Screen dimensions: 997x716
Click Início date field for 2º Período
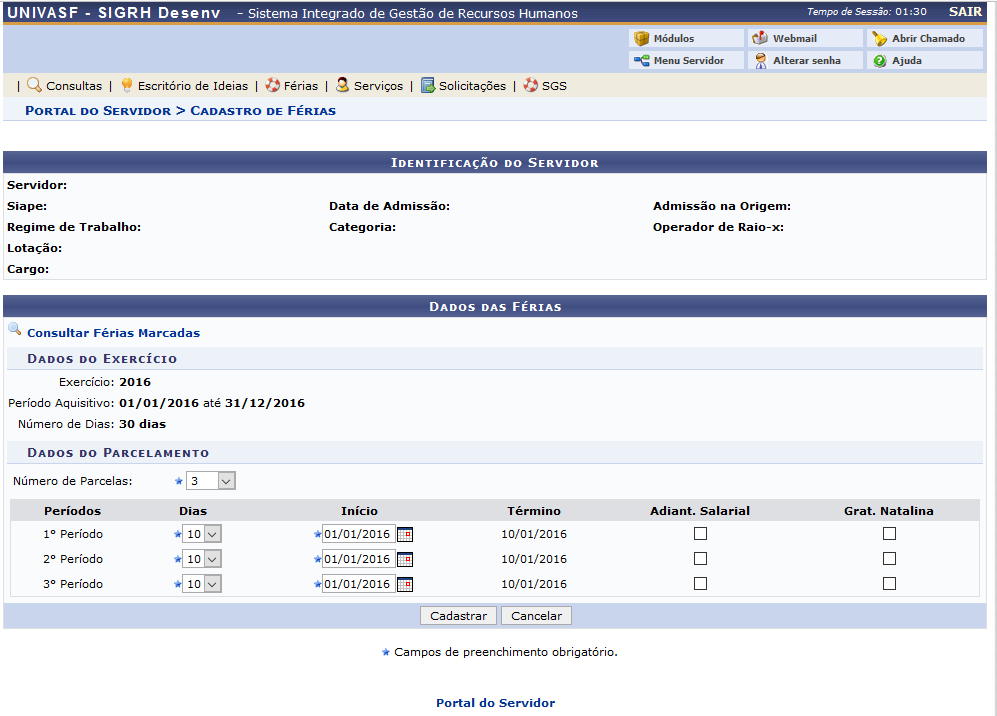tap(357, 559)
